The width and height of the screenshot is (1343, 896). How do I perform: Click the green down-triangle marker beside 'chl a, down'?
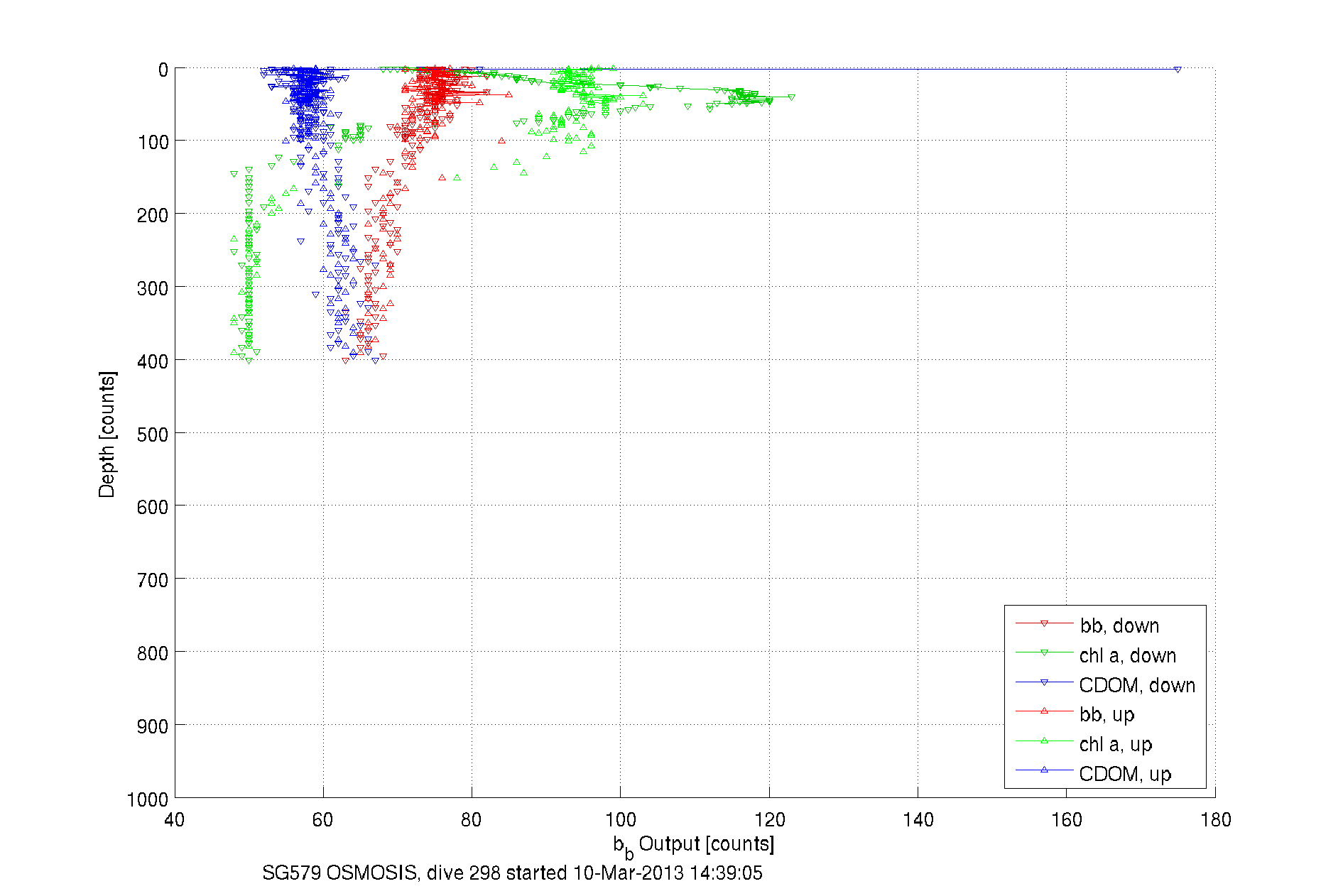pyautogui.click(x=1044, y=652)
